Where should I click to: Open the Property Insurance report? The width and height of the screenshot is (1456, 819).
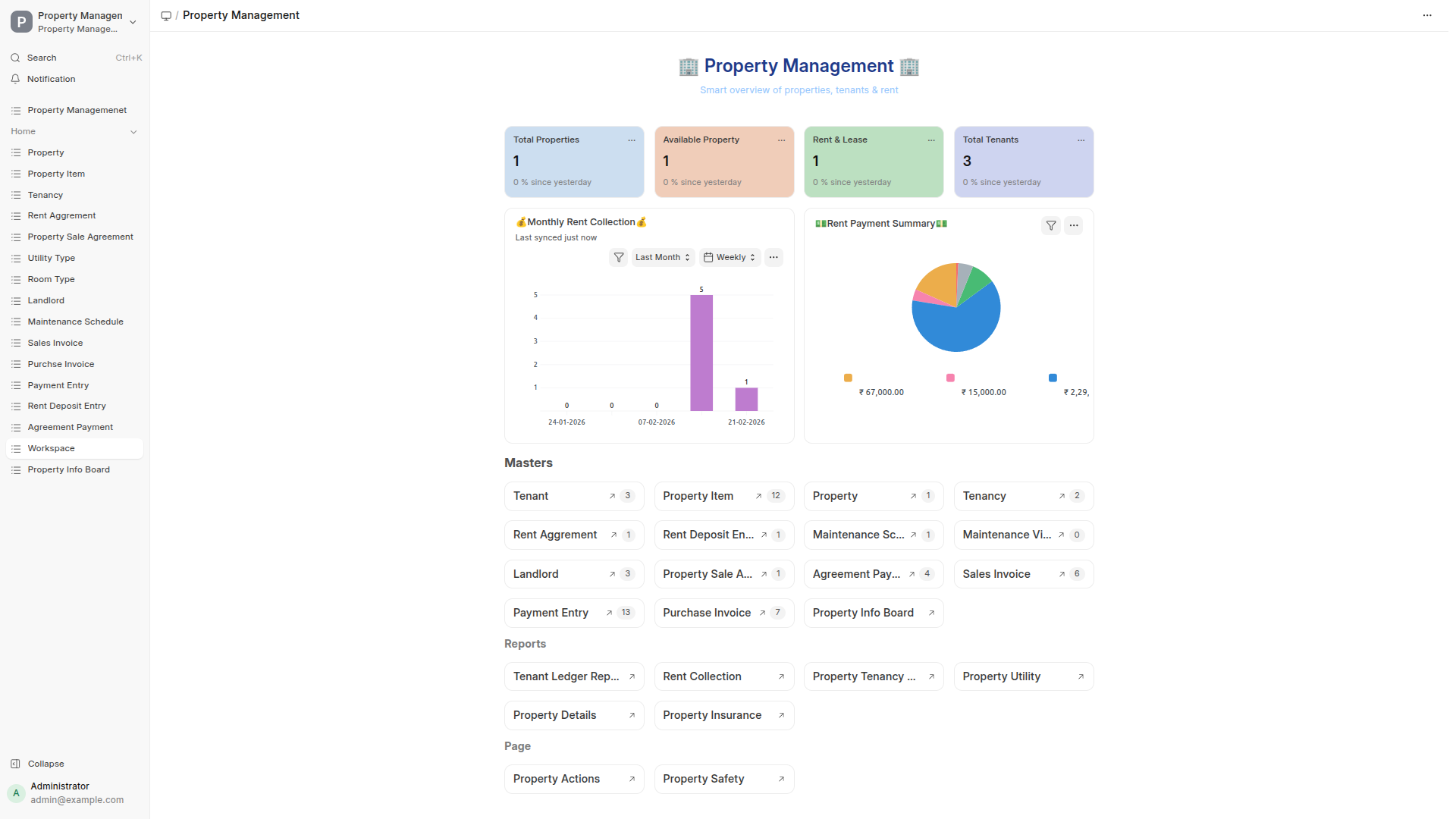tap(724, 715)
